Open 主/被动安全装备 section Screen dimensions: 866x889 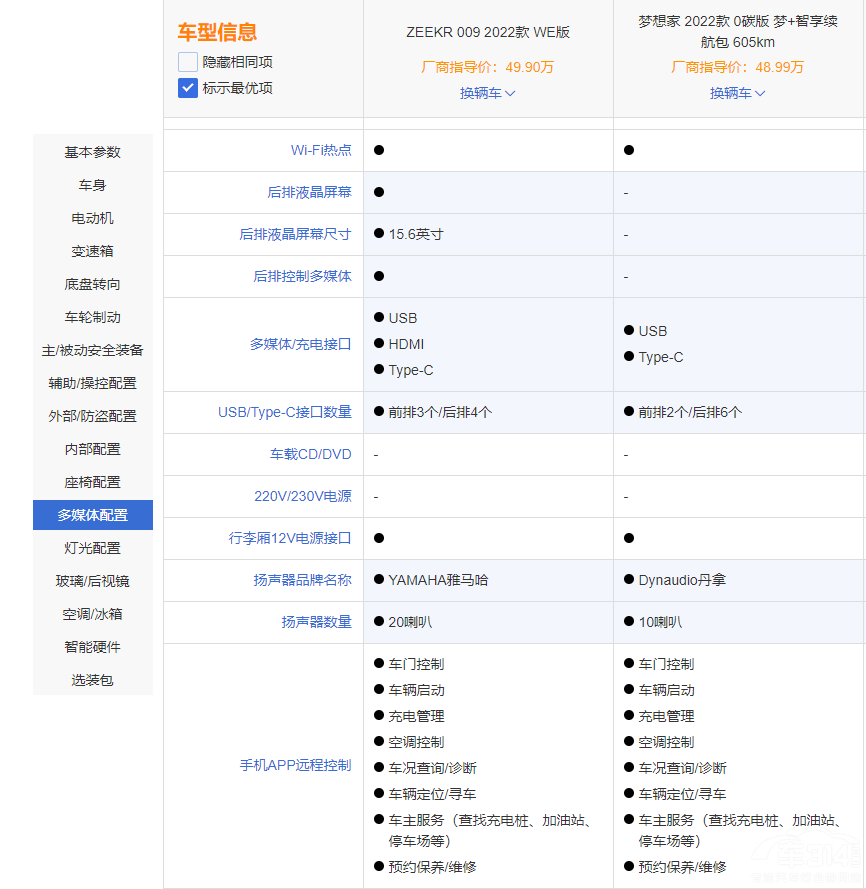93,350
